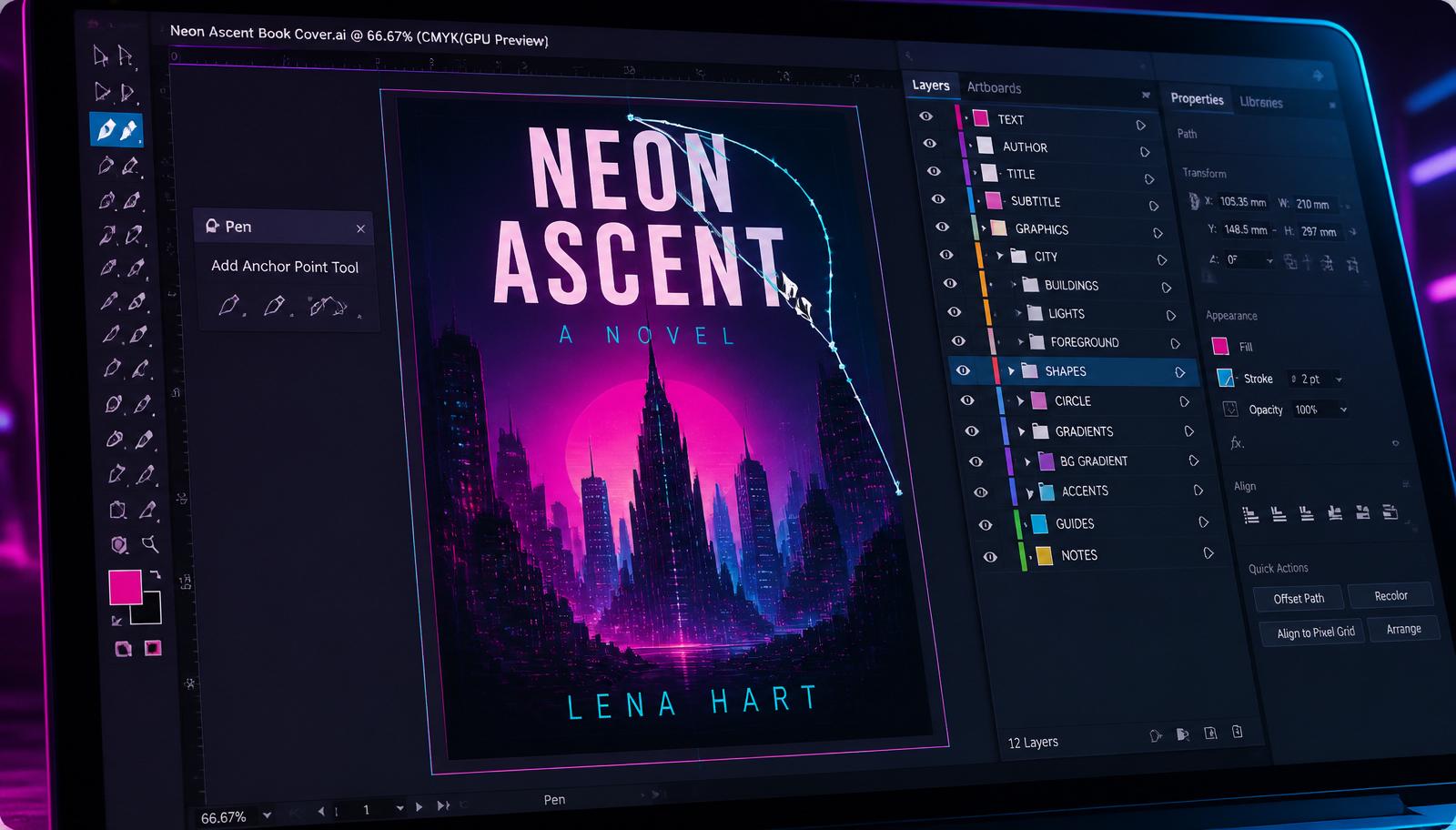Click the target icon for SHAPES layer
The width and height of the screenshot is (1456, 830).
click(x=1179, y=372)
